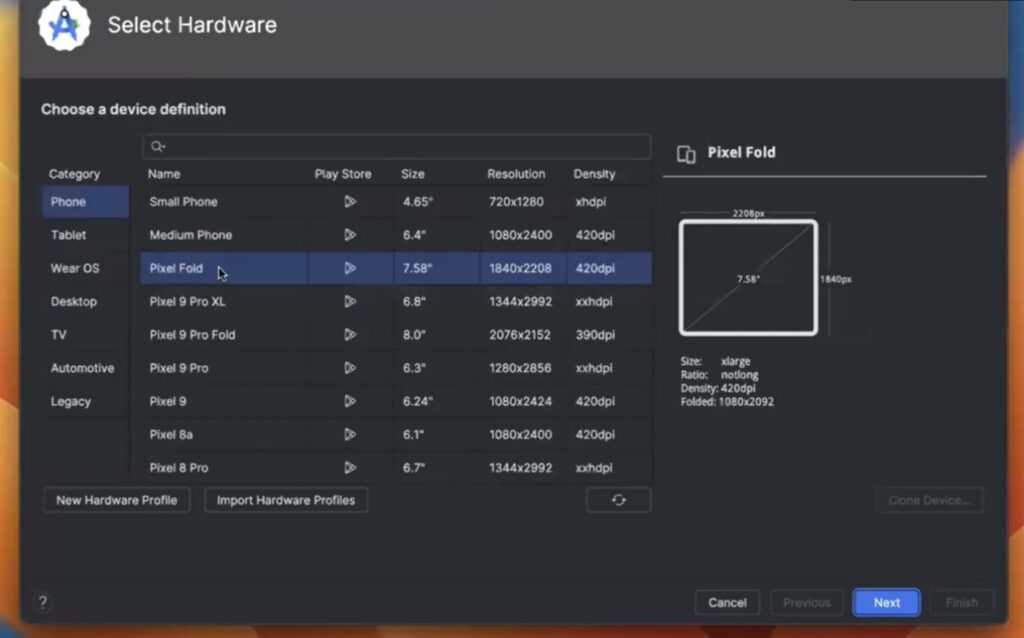
Task: Click the Play Store icon for Pixel 9 Pro Fold
Action: point(351,334)
